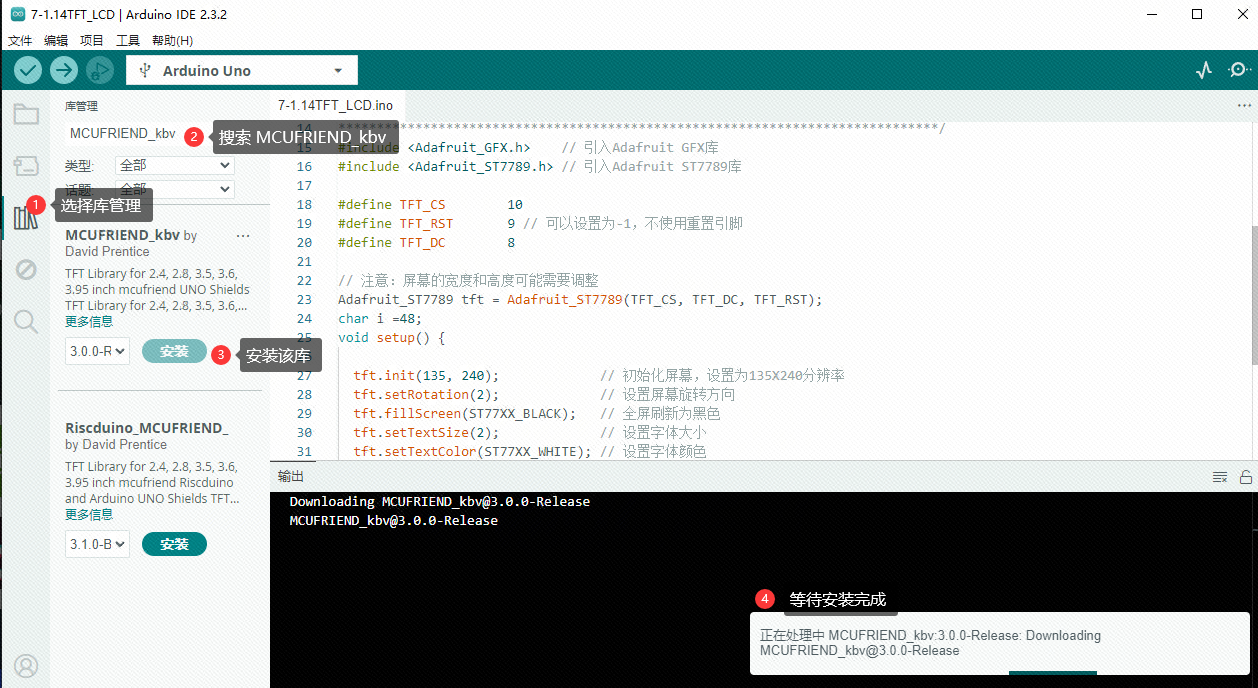Click the library search field containing MCUFRIEND_kbv

pyautogui.click(x=125, y=134)
